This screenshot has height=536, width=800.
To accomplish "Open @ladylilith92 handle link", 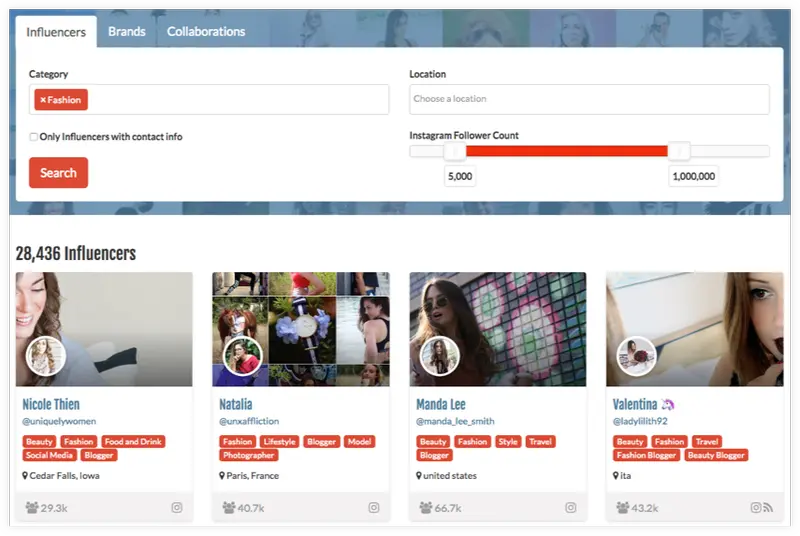I will click(x=640, y=421).
